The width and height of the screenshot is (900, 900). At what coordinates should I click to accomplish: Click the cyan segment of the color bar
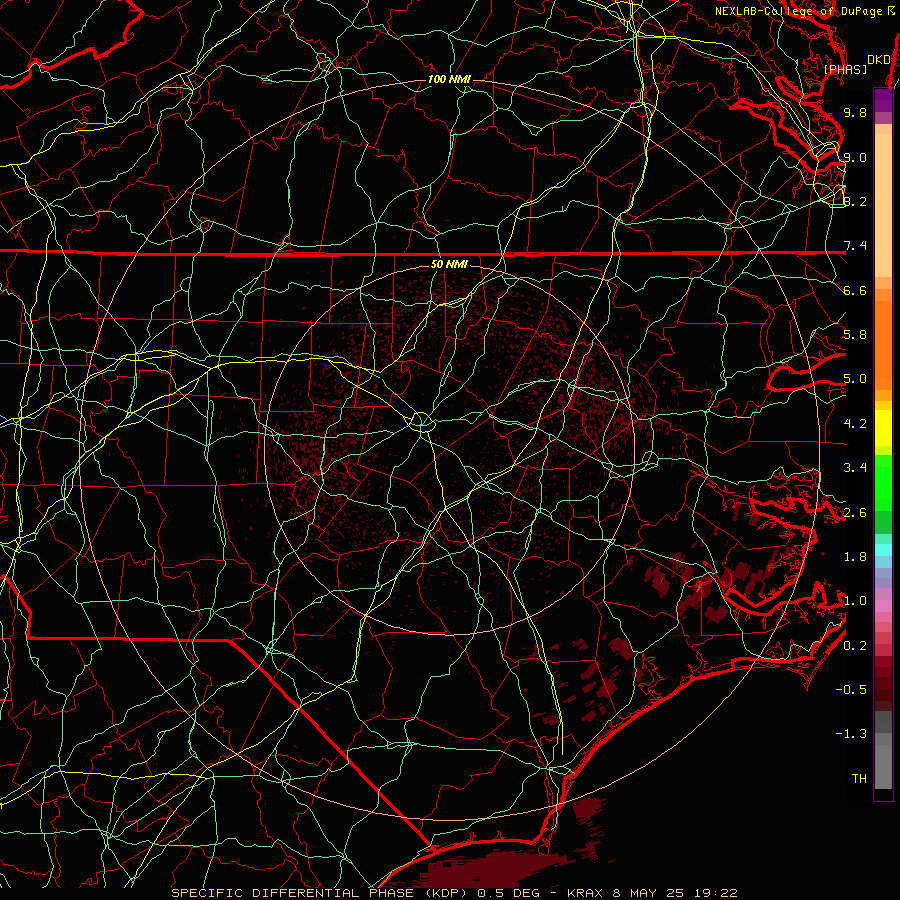click(883, 550)
